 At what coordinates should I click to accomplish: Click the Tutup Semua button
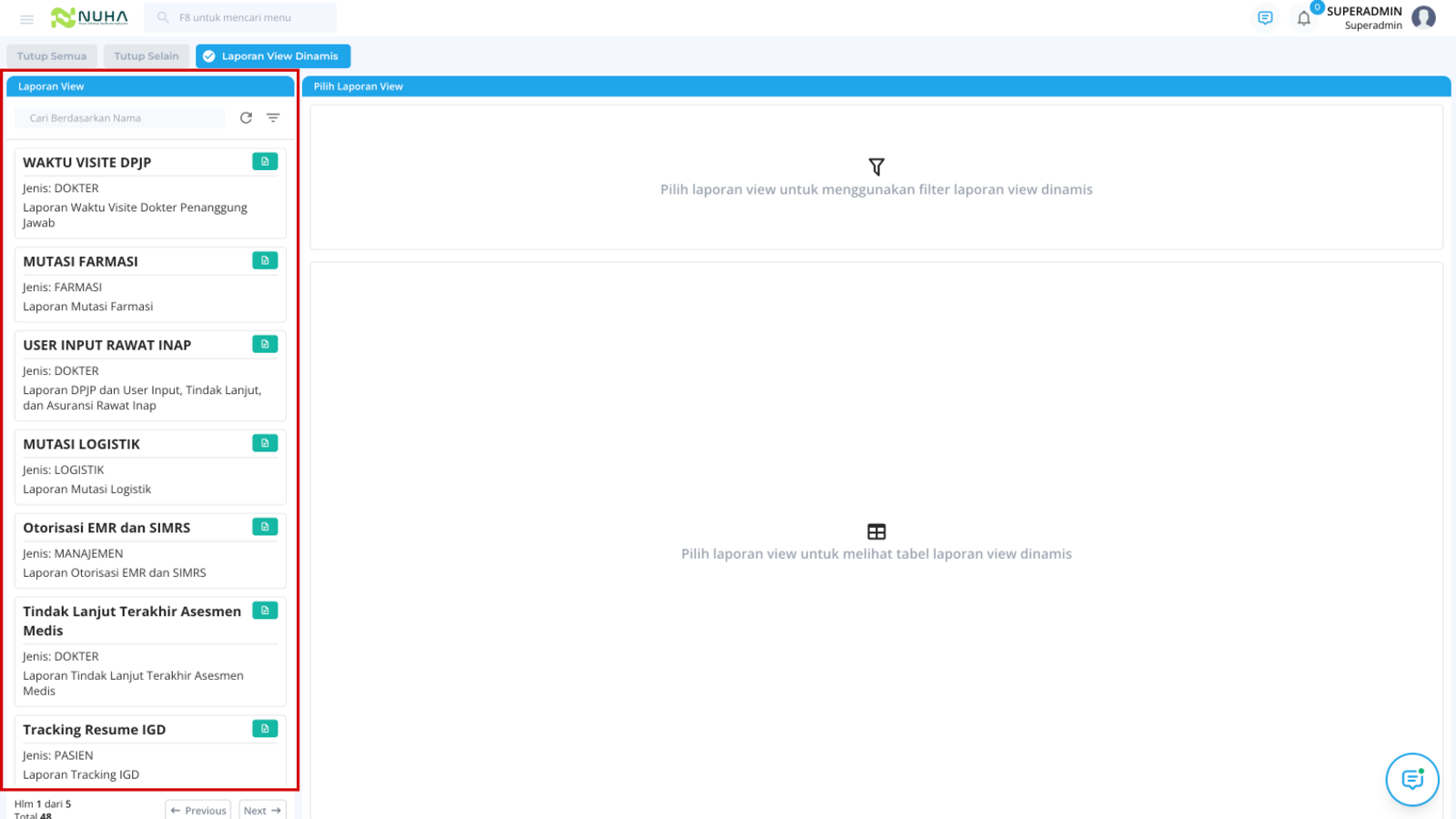point(52,56)
